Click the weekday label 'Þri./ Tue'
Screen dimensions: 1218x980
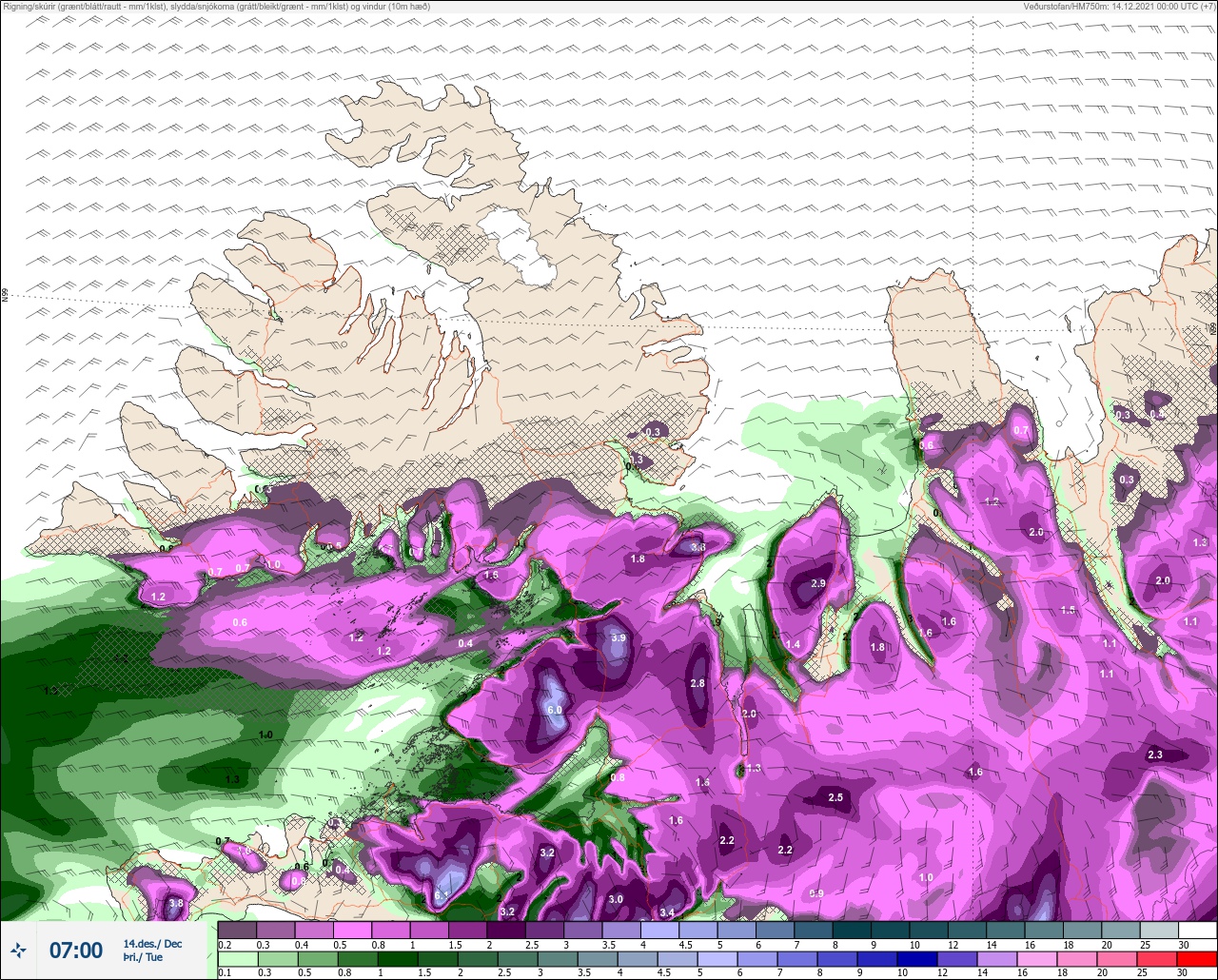143,957
